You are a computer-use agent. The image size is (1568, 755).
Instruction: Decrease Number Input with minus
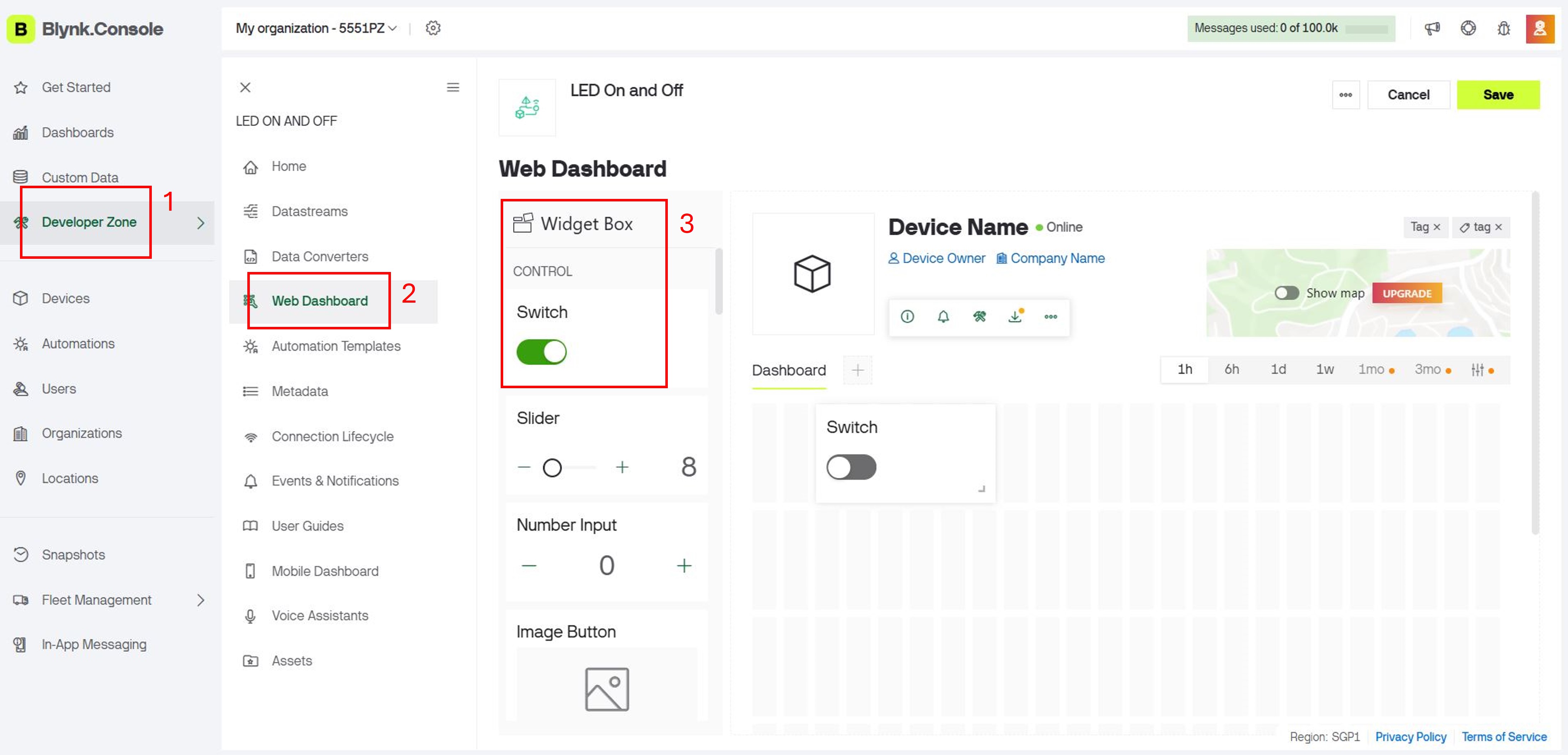[529, 566]
